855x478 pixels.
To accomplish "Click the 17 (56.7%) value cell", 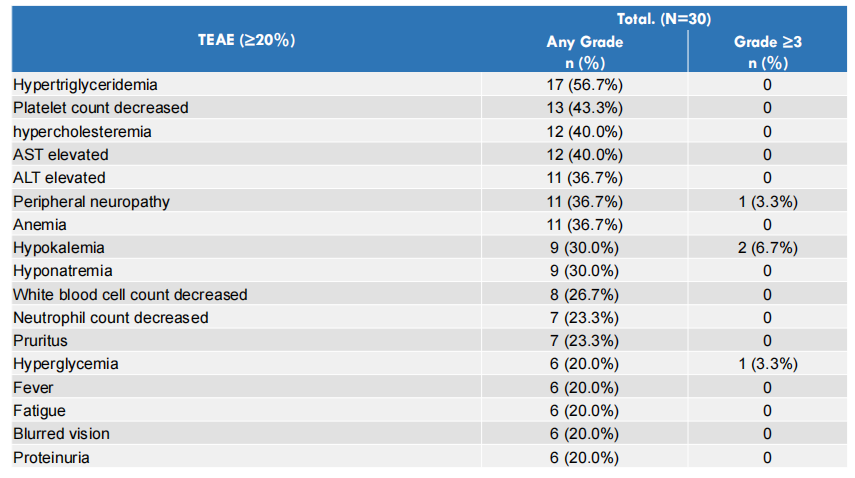I will coord(584,85).
